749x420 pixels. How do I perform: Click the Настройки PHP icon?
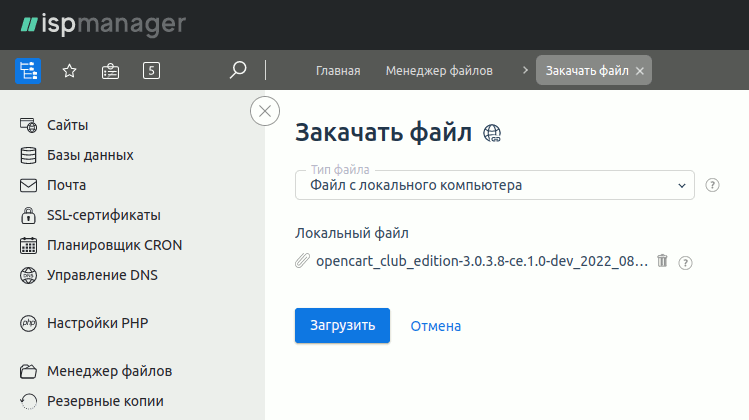click(28, 323)
